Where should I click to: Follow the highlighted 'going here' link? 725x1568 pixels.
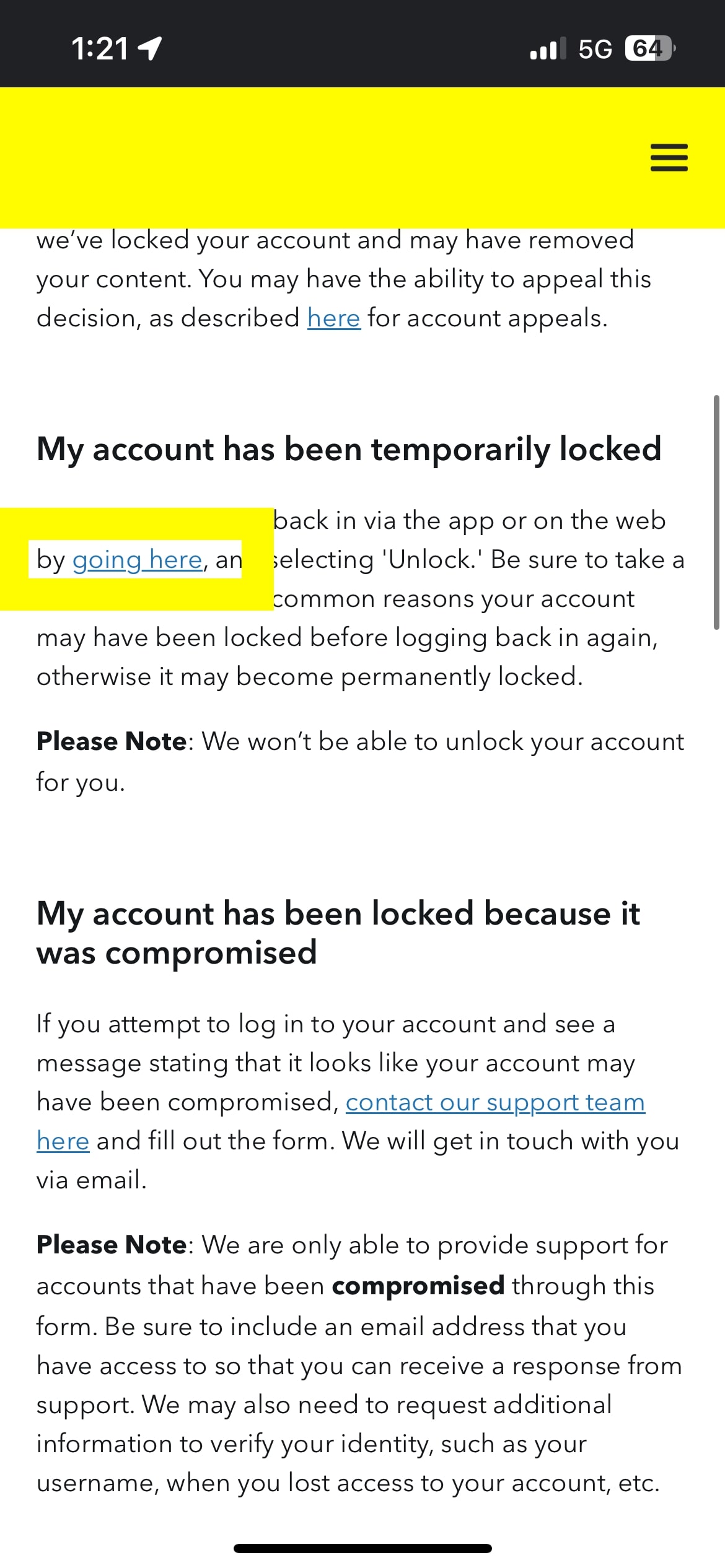click(137, 559)
